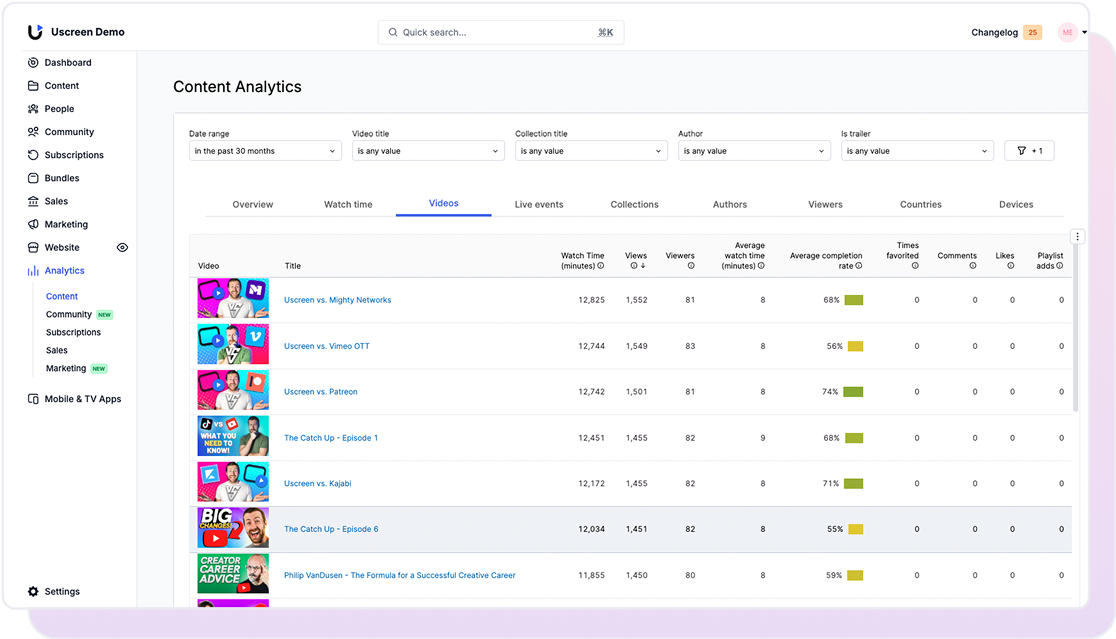Sort table by Views column header
Viewport: 1116px width, 639px height.
click(636, 260)
